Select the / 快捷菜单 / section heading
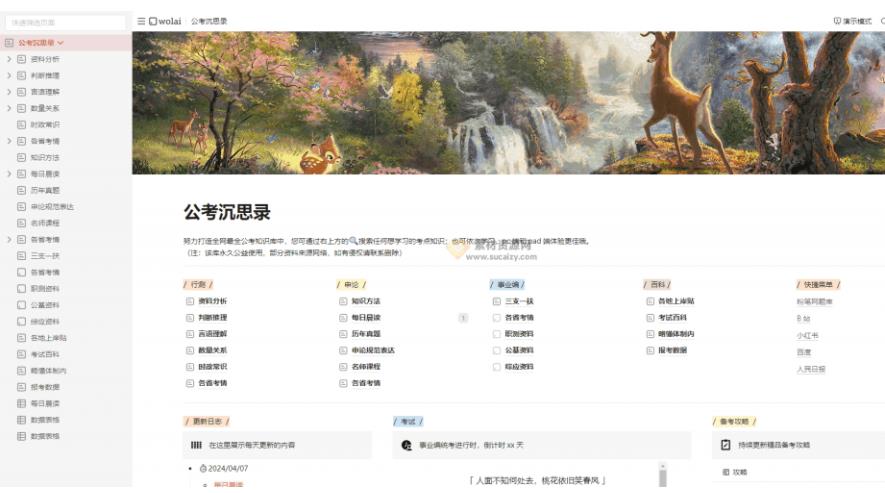885x493 pixels. (x=818, y=285)
